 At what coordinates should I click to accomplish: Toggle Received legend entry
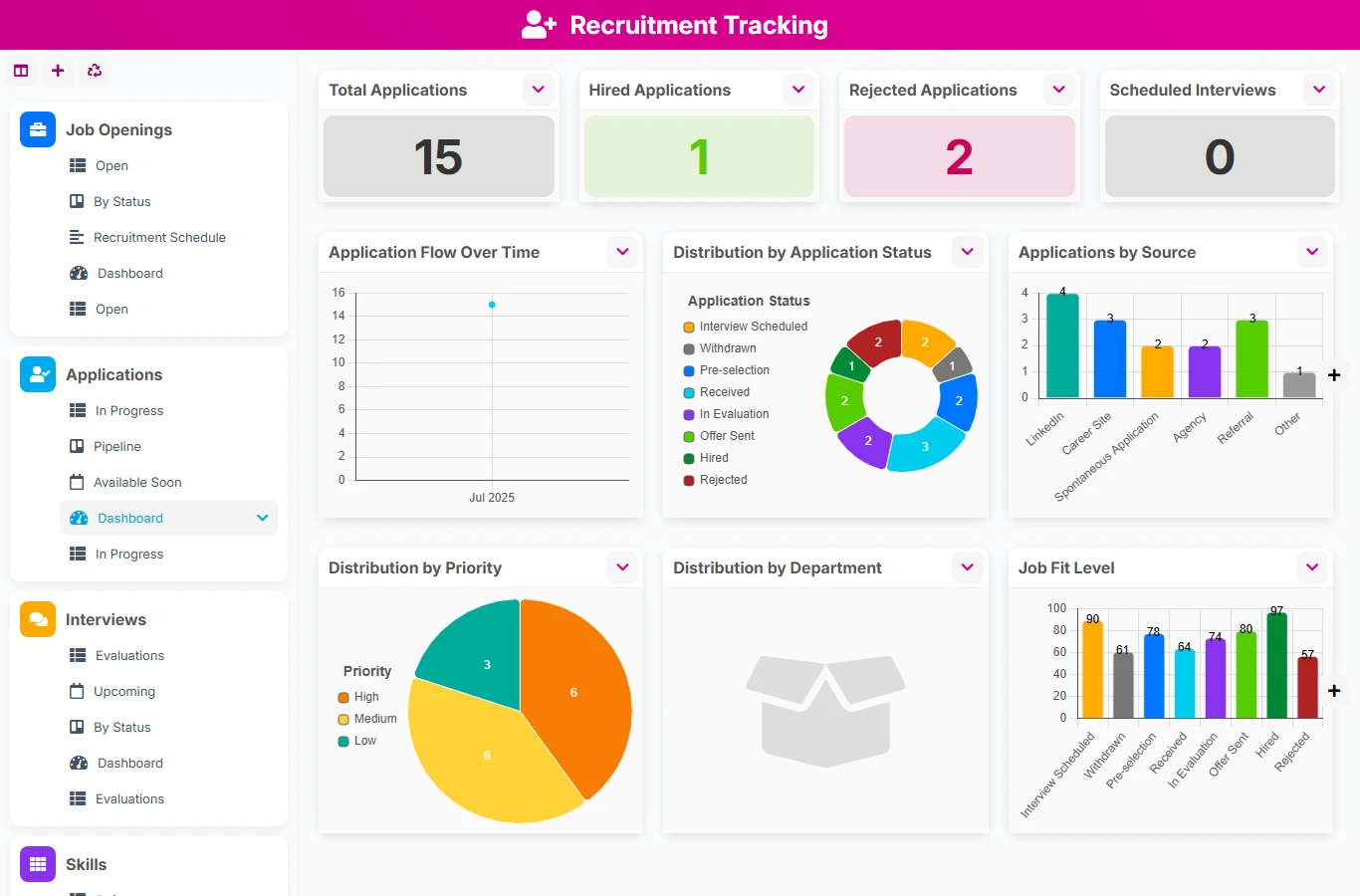(717, 392)
